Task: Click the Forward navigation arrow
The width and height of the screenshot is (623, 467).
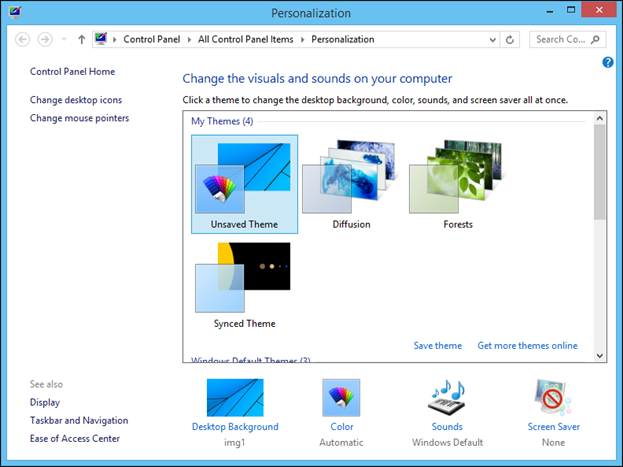Action: coord(45,39)
